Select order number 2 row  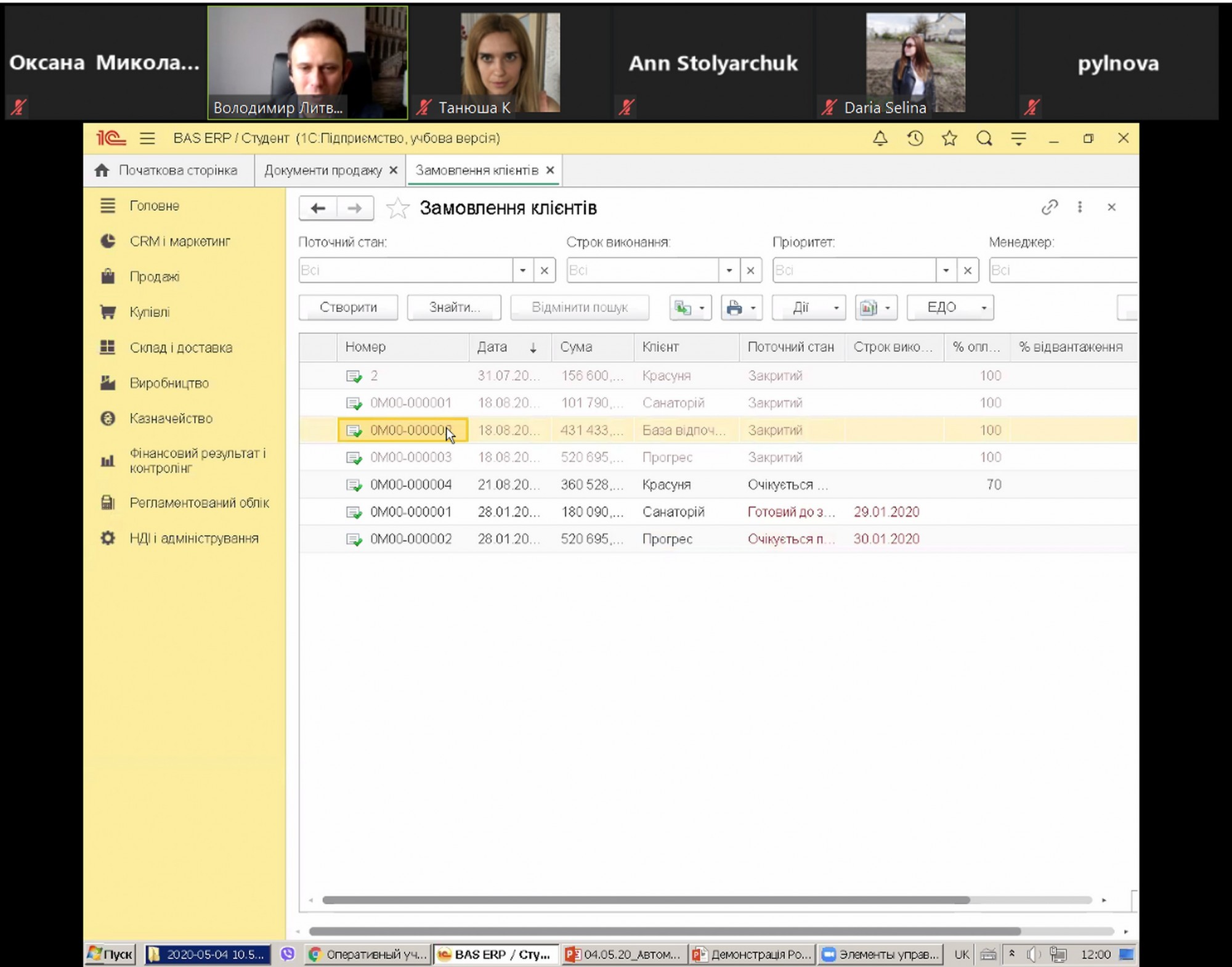(x=718, y=375)
